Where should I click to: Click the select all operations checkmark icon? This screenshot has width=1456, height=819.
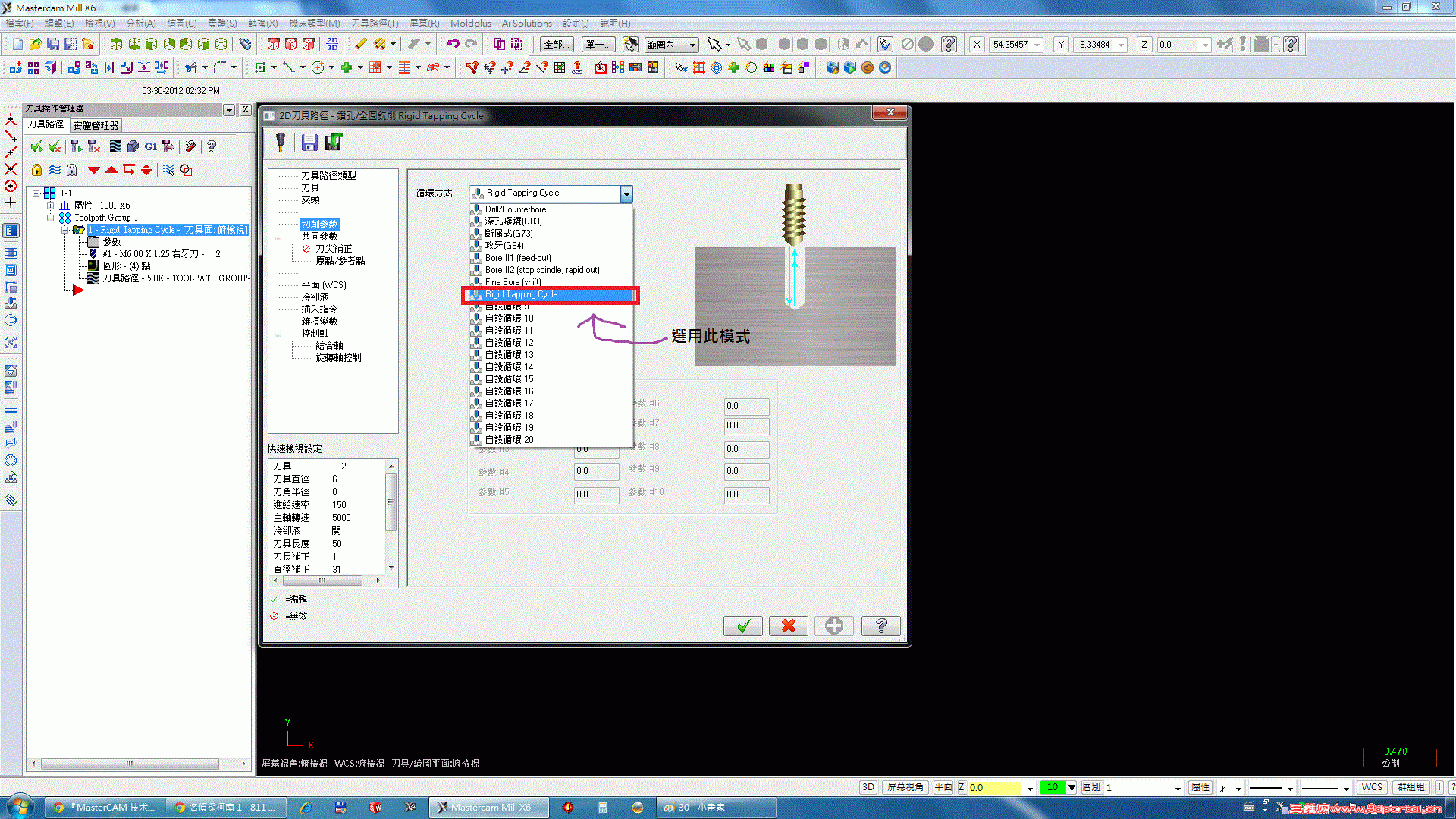tap(36, 146)
